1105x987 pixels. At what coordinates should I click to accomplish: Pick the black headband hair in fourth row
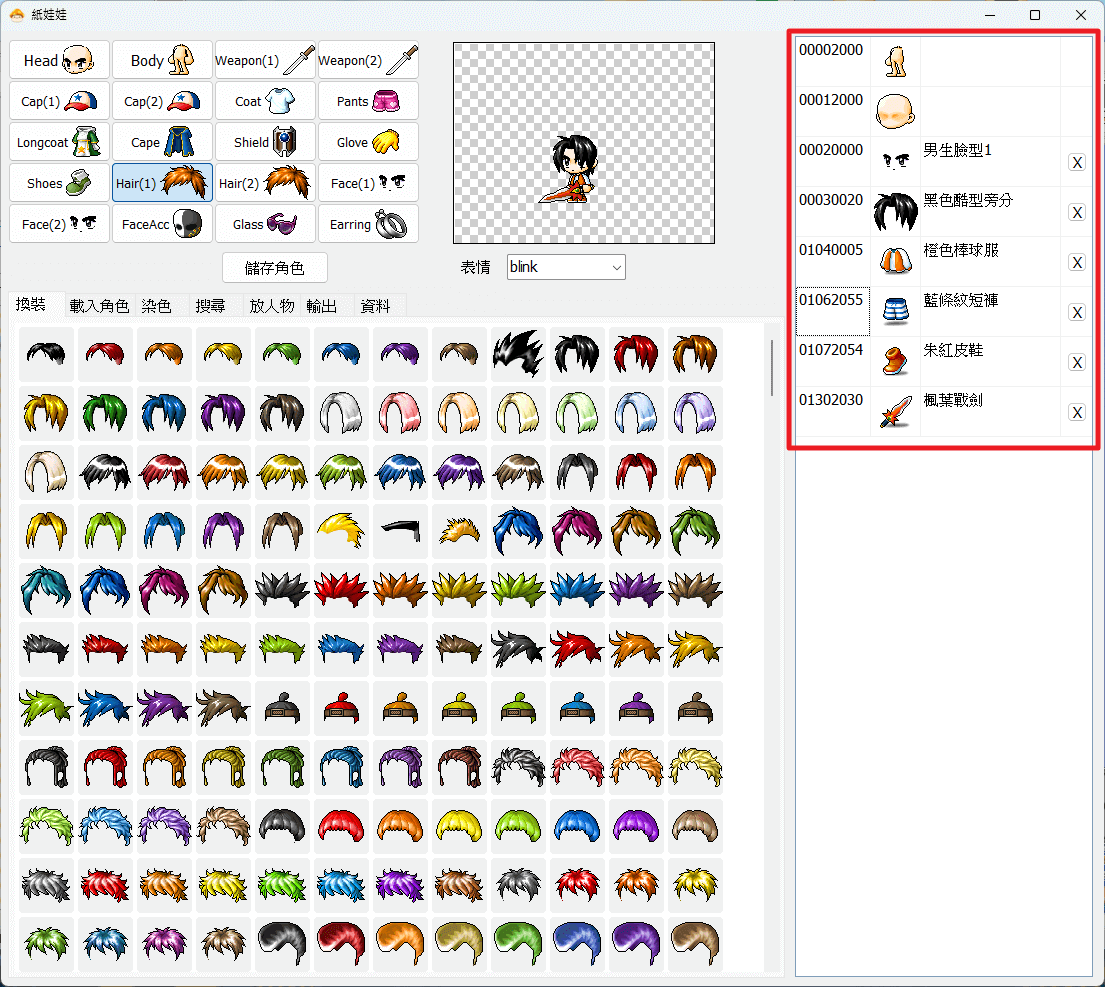click(400, 530)
